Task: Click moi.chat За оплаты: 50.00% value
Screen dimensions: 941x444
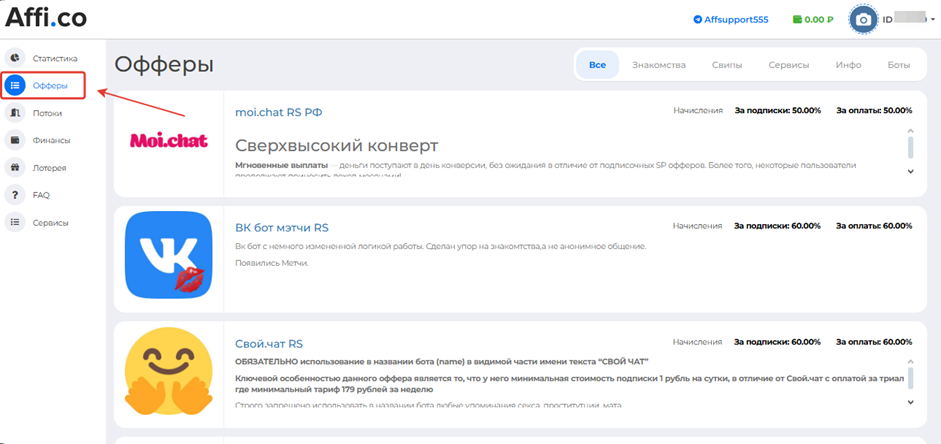Action: 874,110
